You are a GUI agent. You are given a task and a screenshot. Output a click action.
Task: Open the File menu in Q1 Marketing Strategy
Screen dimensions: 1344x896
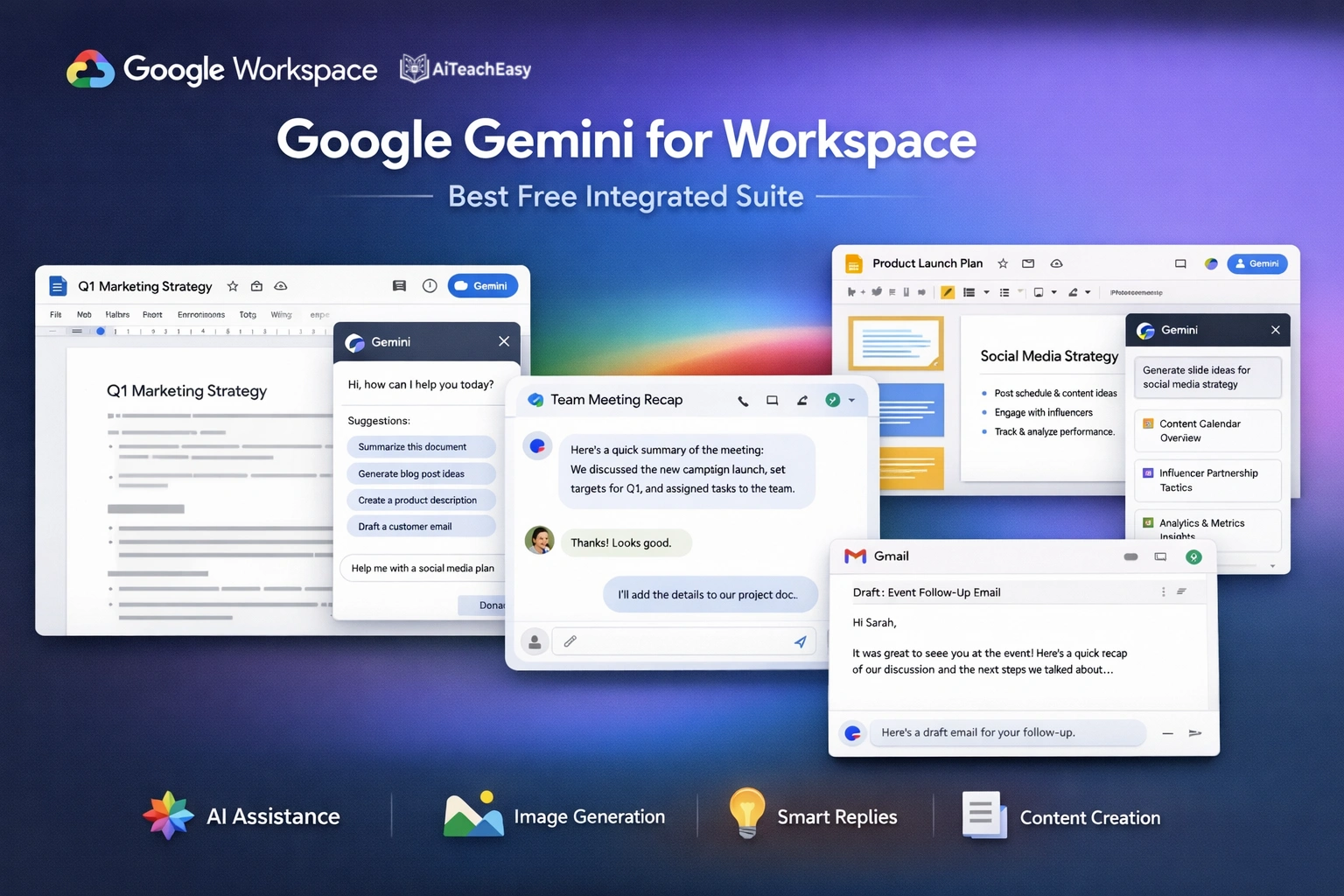click(54, 314)
